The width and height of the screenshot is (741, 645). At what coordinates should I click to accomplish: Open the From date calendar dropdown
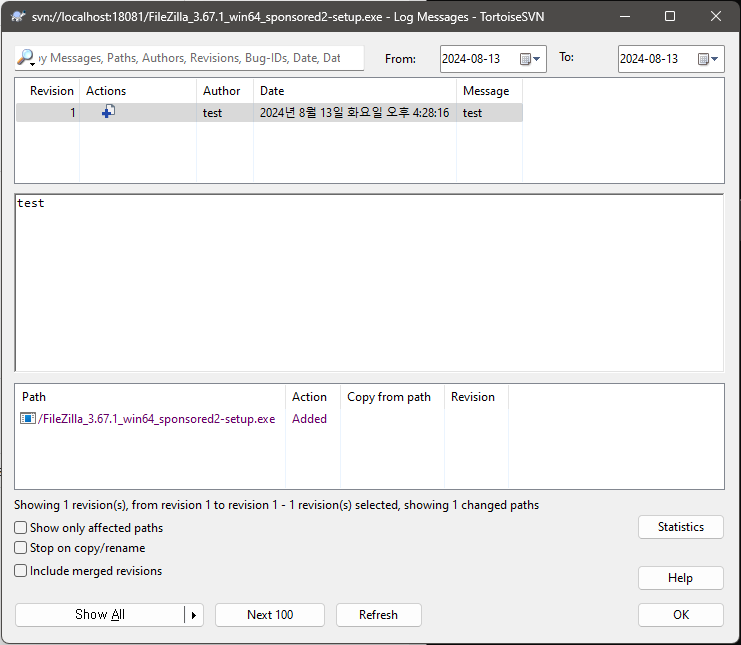(x=530, y=59)
